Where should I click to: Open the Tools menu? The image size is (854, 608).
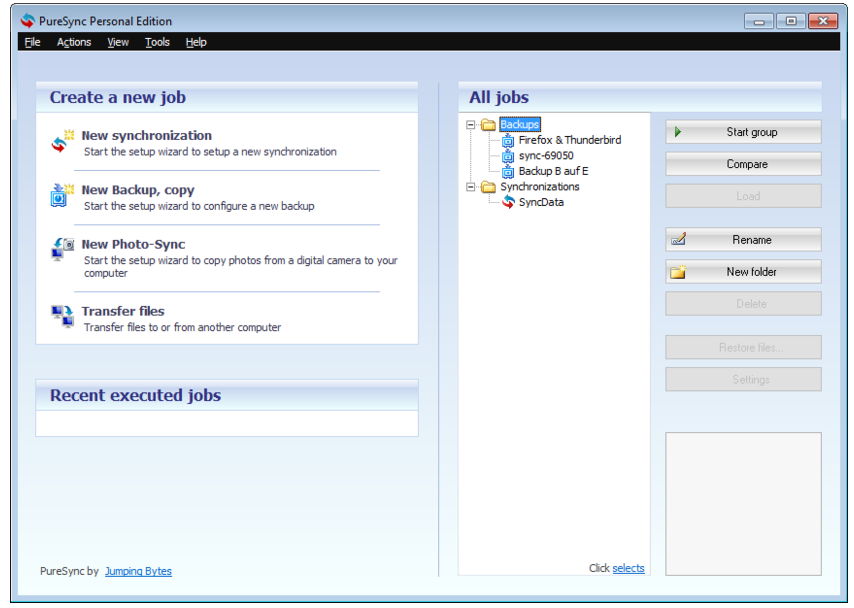157,42
